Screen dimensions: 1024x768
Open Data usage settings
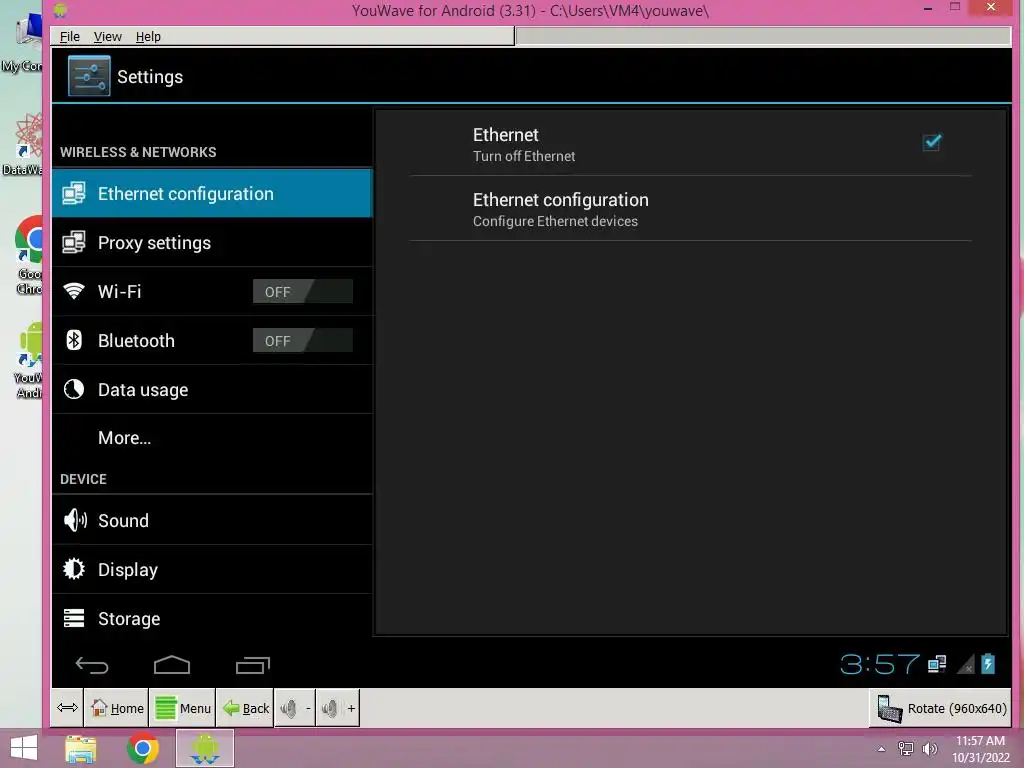(212, 389)
